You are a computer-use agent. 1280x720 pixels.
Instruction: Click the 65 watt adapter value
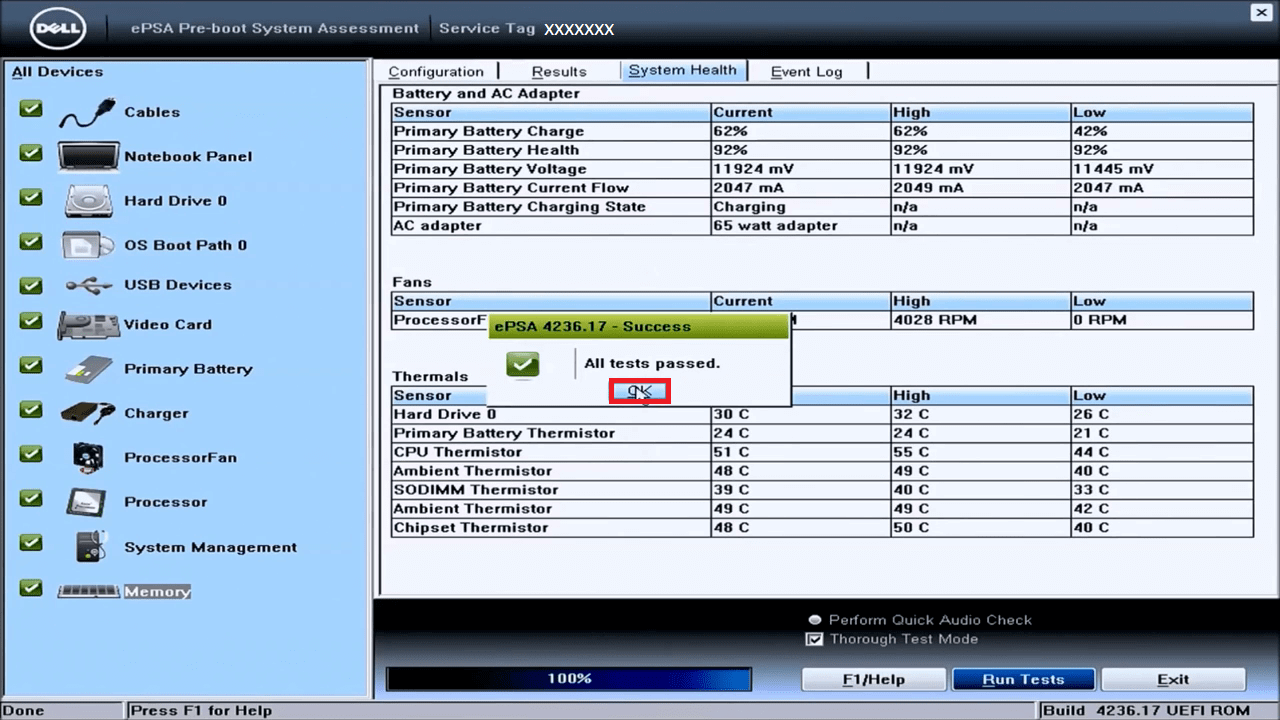tap(775, 226)
